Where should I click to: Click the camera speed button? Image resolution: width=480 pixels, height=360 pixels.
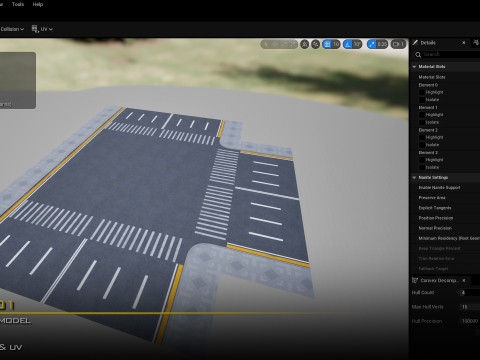pyautogui.click(x=398, y=44)
